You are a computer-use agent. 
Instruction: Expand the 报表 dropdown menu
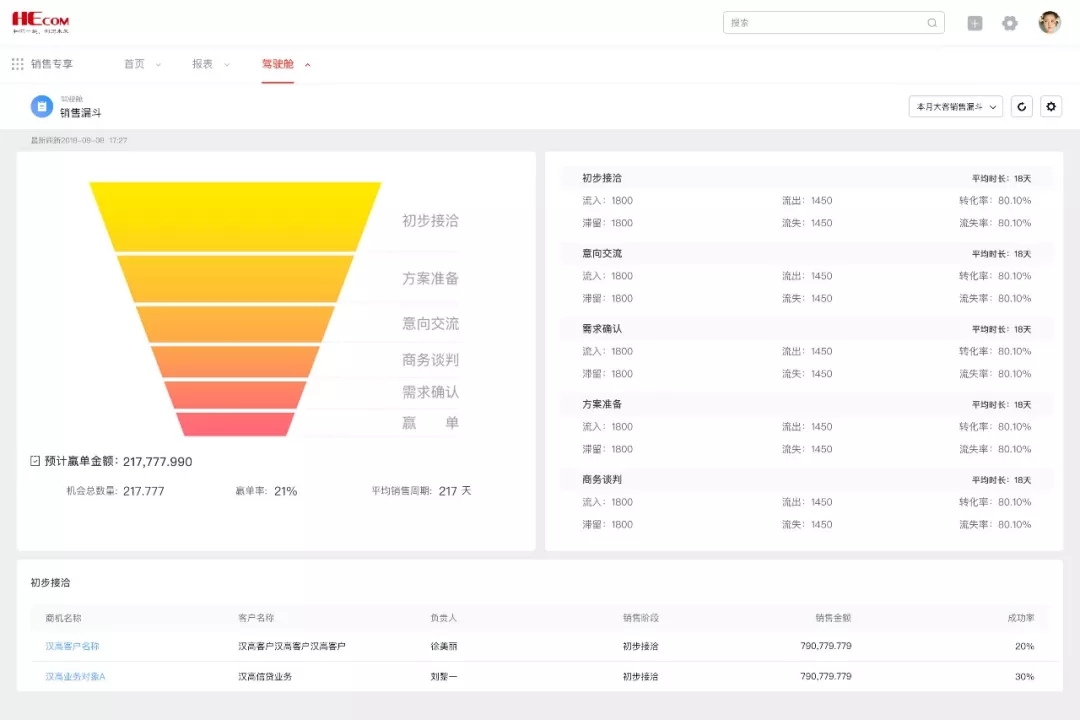tap(210, 64)
